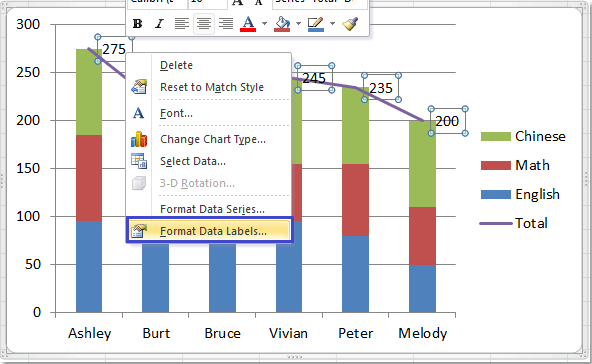Open Format Data Series...
Image resolution: width=592 pixels, height=364 pixels.
(x=209, y=209)
